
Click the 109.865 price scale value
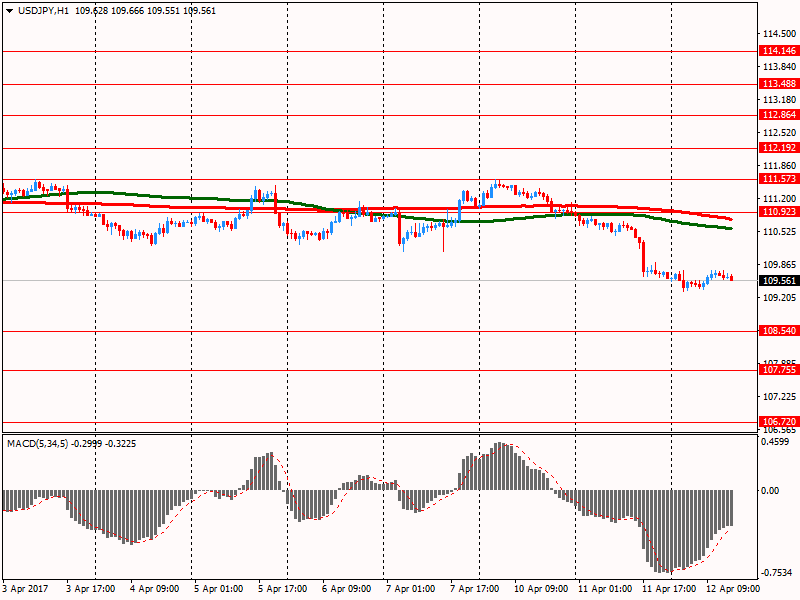click(779, 265)
